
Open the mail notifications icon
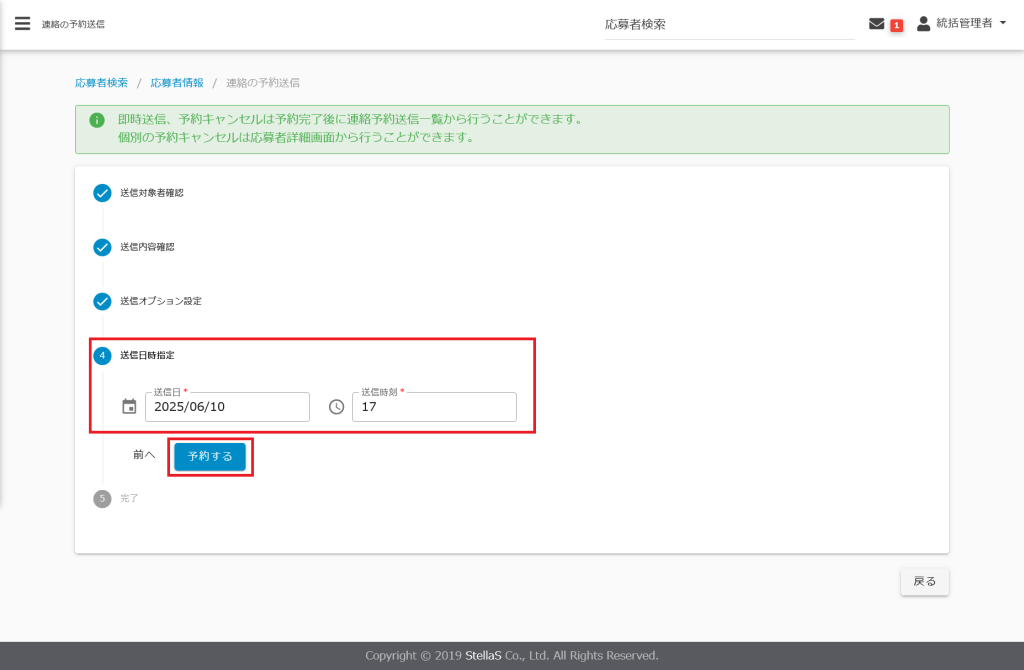[x=877, y=24]
